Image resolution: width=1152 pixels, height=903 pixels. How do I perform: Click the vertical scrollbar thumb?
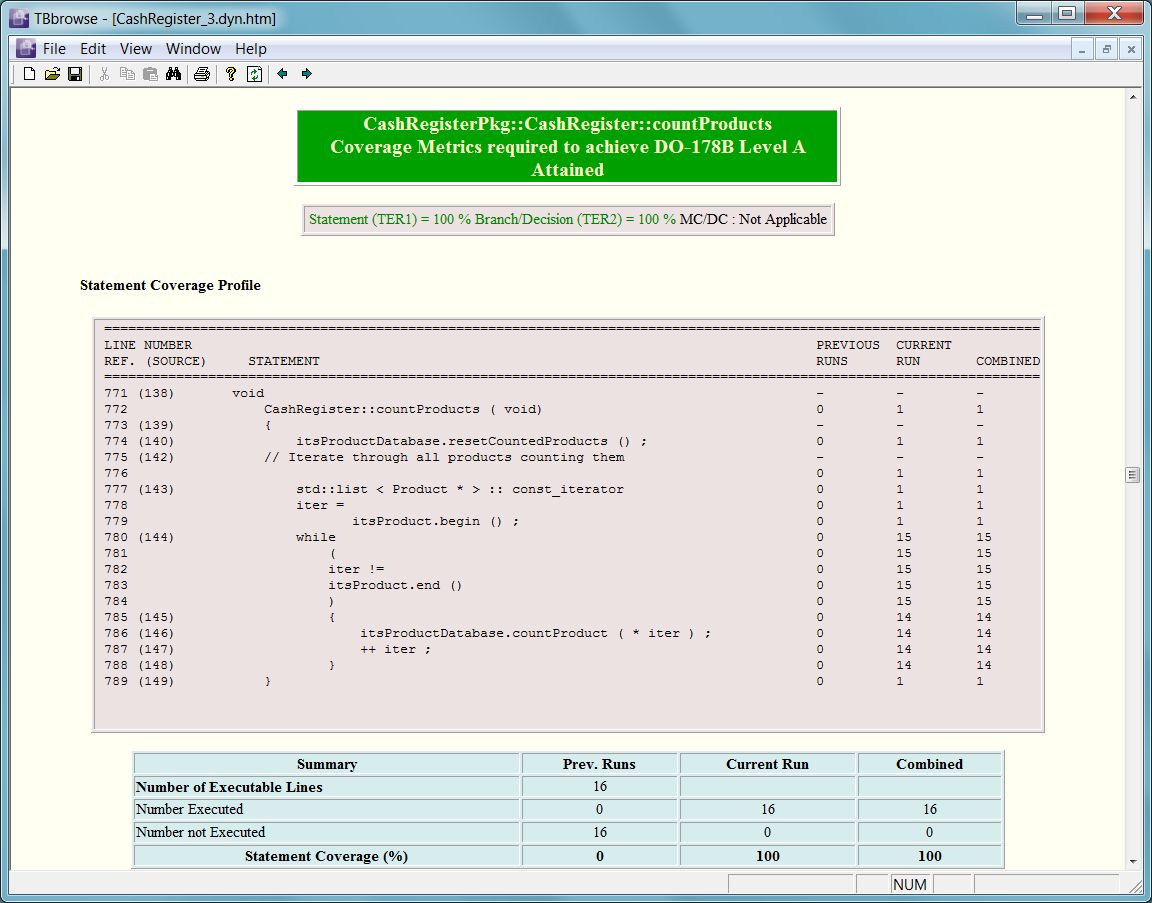click(x=1132, y=475)
